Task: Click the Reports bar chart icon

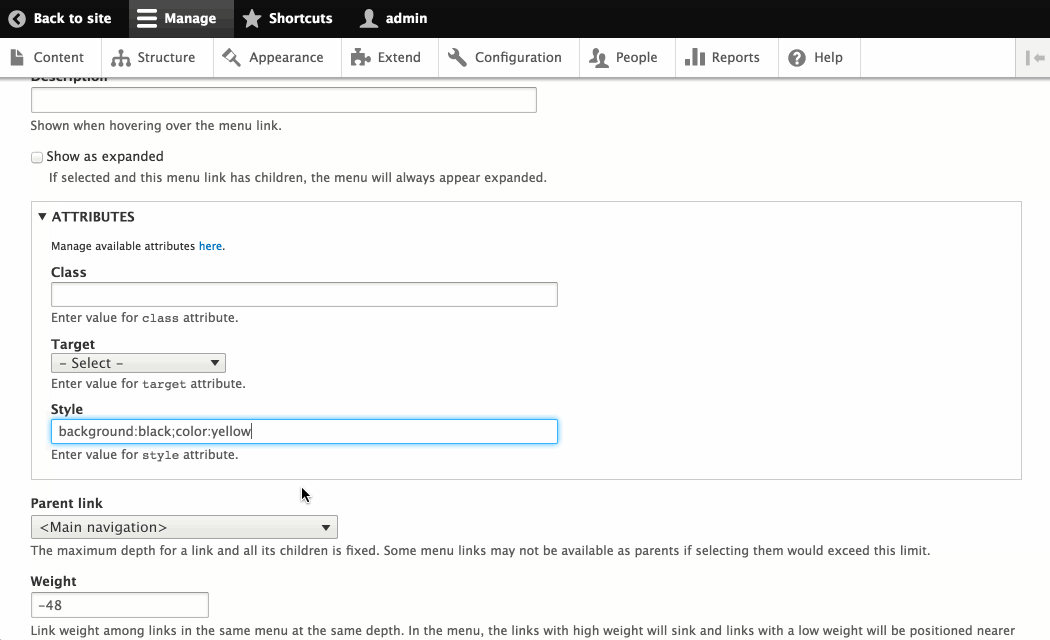Action: (x=695, y=58)
